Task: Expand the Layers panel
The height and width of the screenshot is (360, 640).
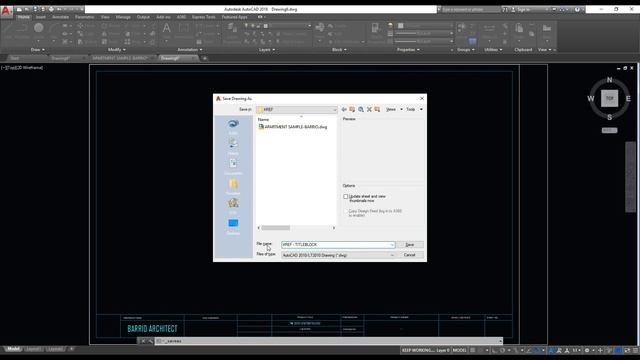Action: pos(267,50)
